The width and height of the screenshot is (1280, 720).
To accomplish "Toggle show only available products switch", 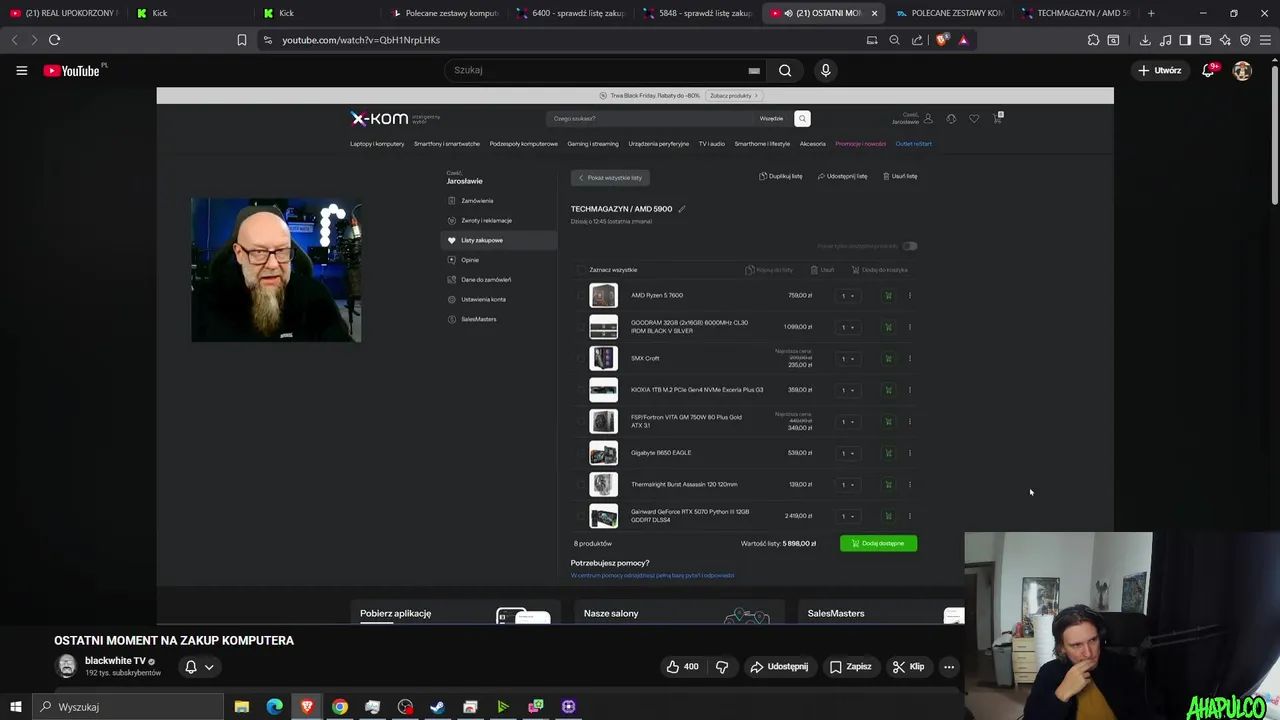I will [909, 246].
